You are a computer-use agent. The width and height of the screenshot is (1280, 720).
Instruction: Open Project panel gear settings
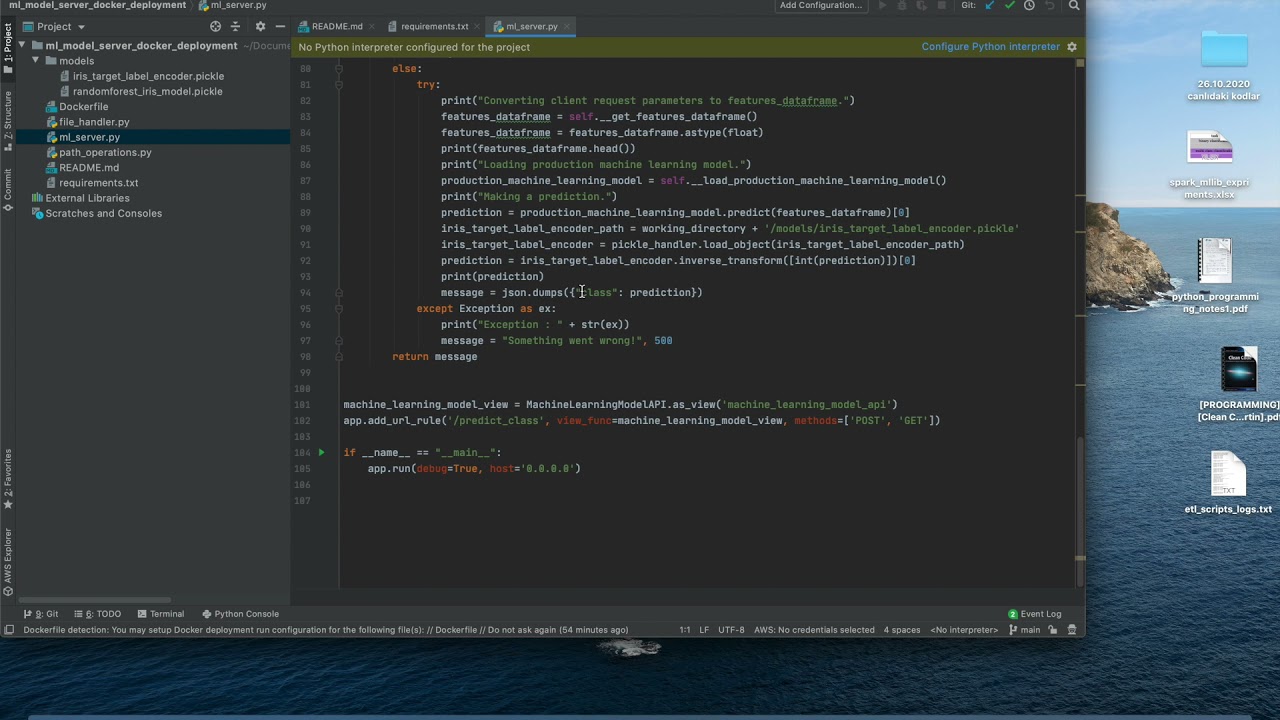pyautogui.click(x=260, y=27)
